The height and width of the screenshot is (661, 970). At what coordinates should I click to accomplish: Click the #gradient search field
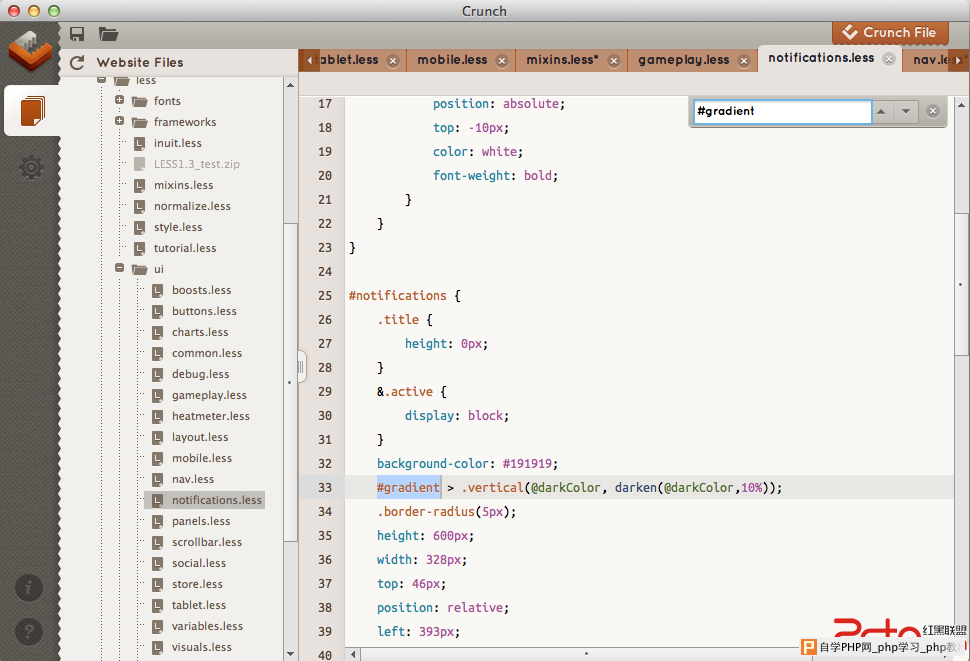[783, 112]
